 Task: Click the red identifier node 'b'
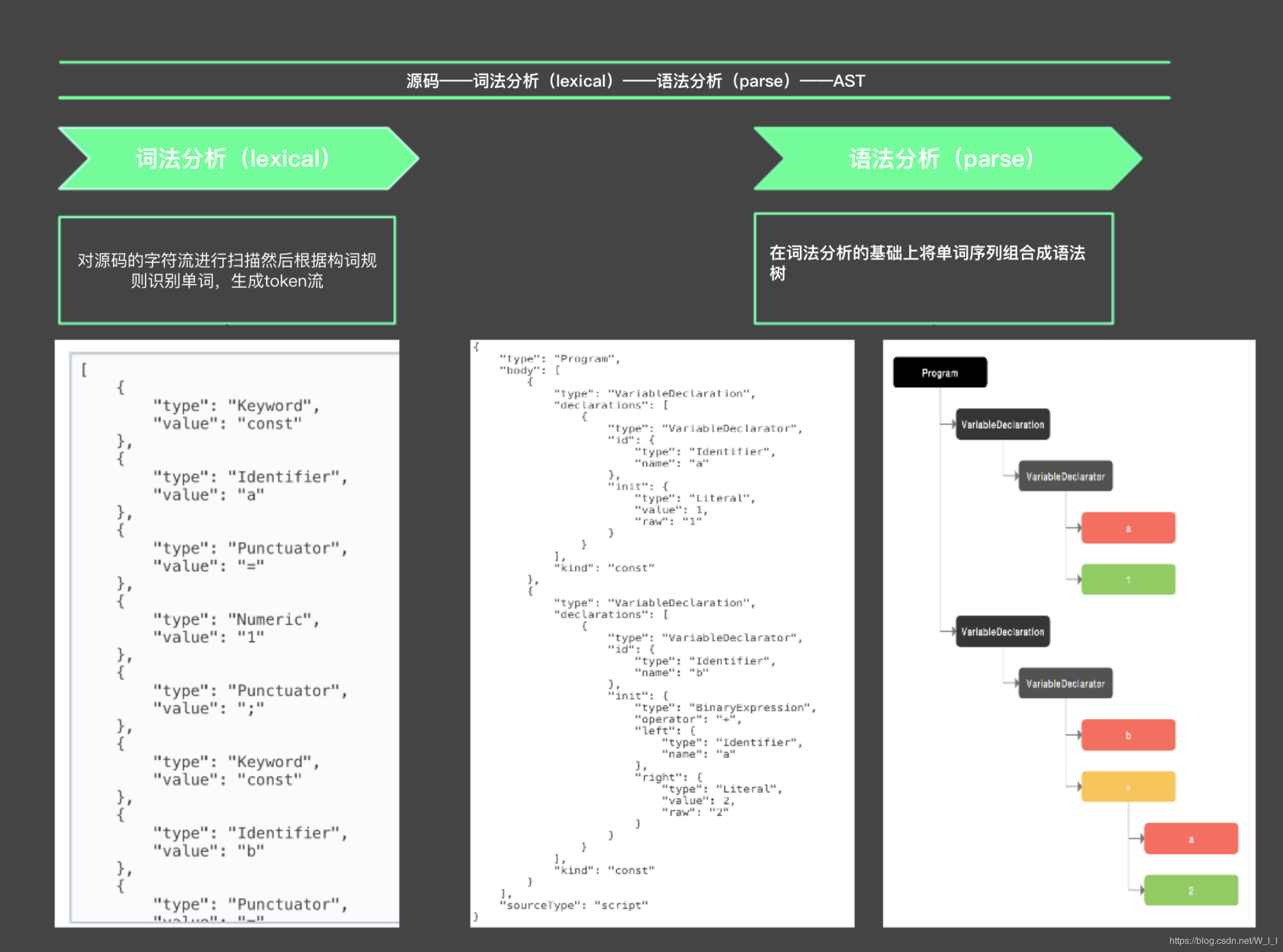pyautogui.click(x=1128, y=735)
